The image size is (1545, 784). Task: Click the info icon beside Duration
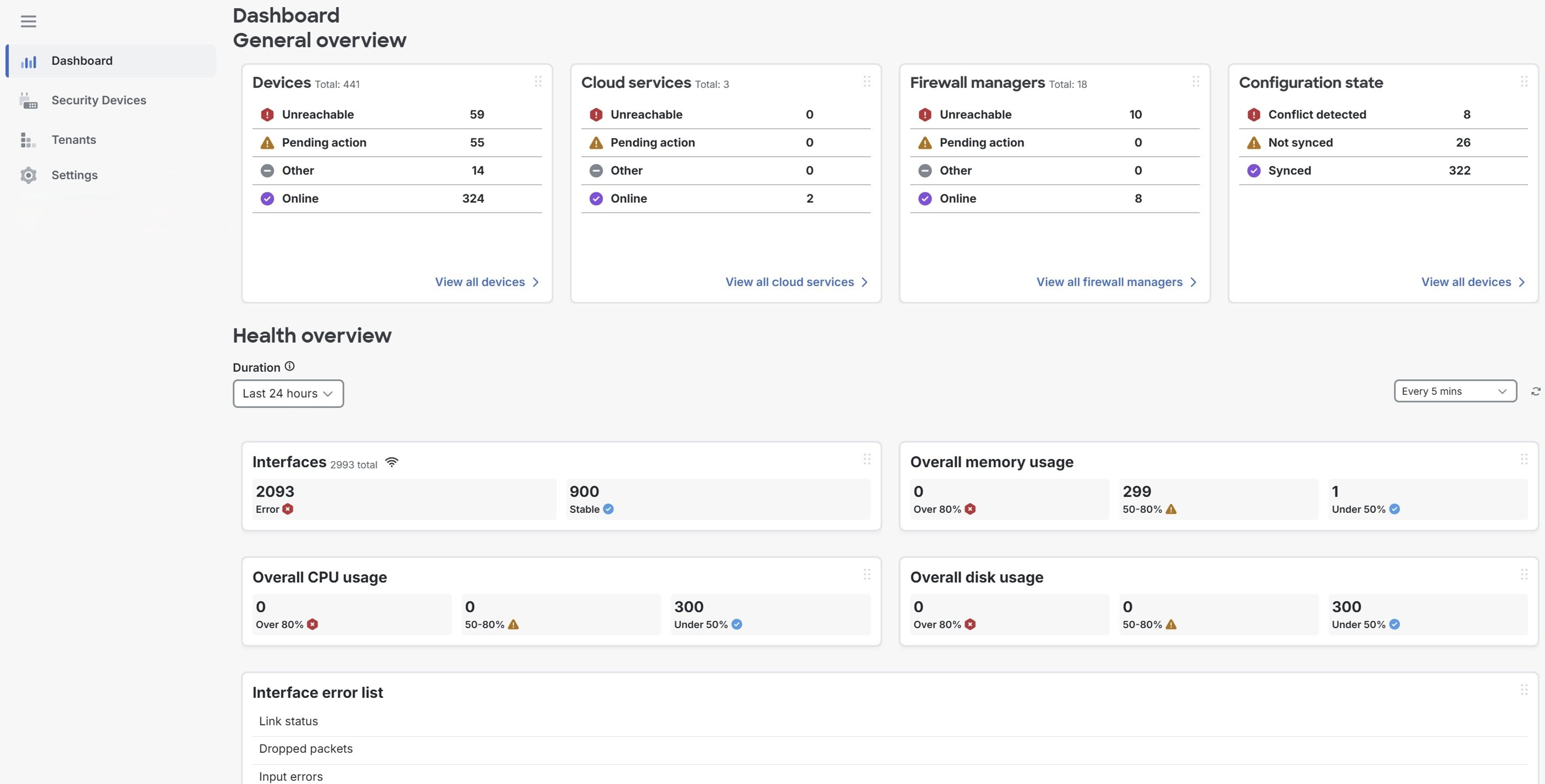(290, 365)
